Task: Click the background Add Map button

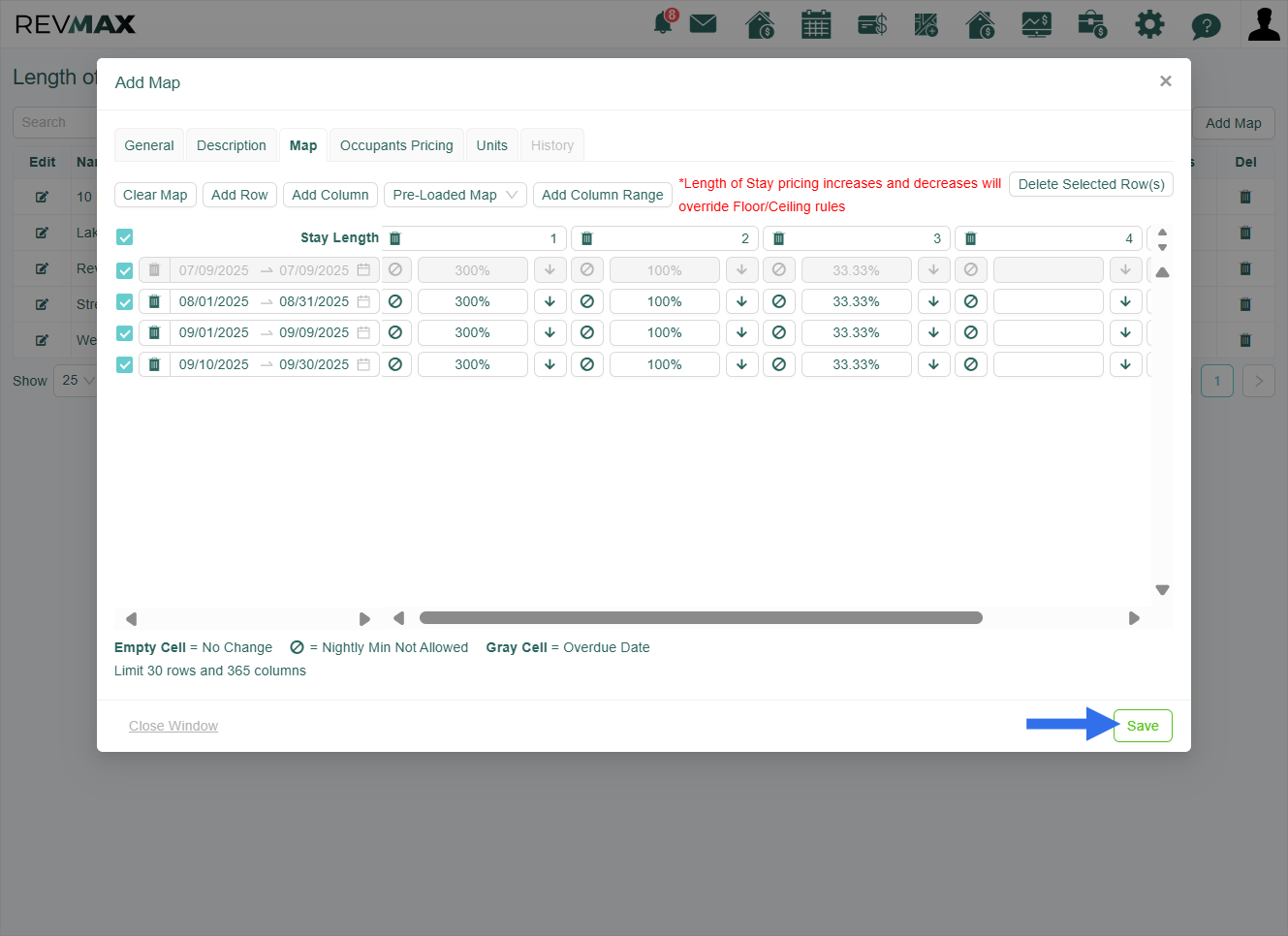Action: (x=1233, y=123)
